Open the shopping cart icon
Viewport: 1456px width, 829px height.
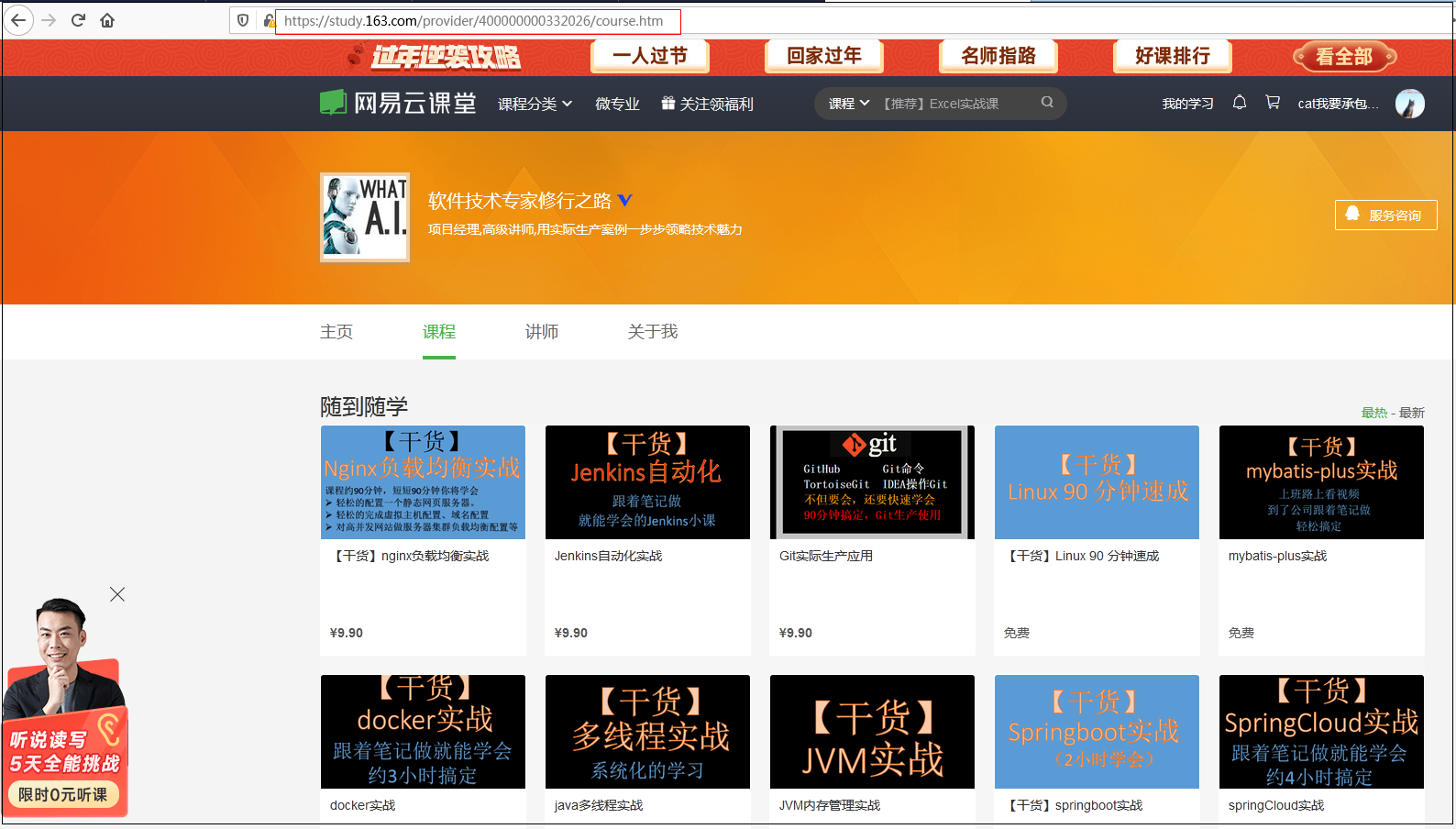pos(1273,103)
